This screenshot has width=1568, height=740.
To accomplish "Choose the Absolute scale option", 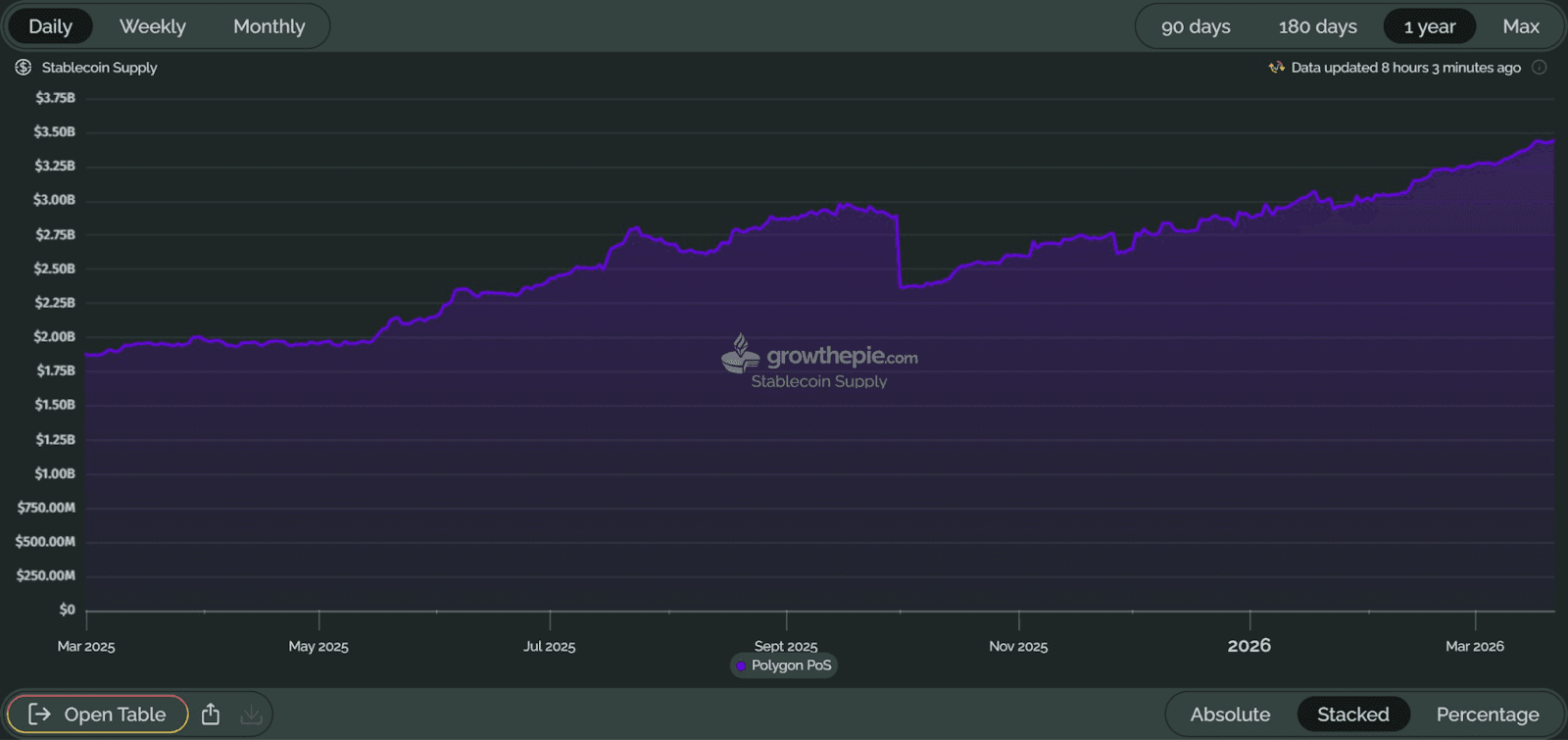I will pyautogui.click(x=1230, y=715).
